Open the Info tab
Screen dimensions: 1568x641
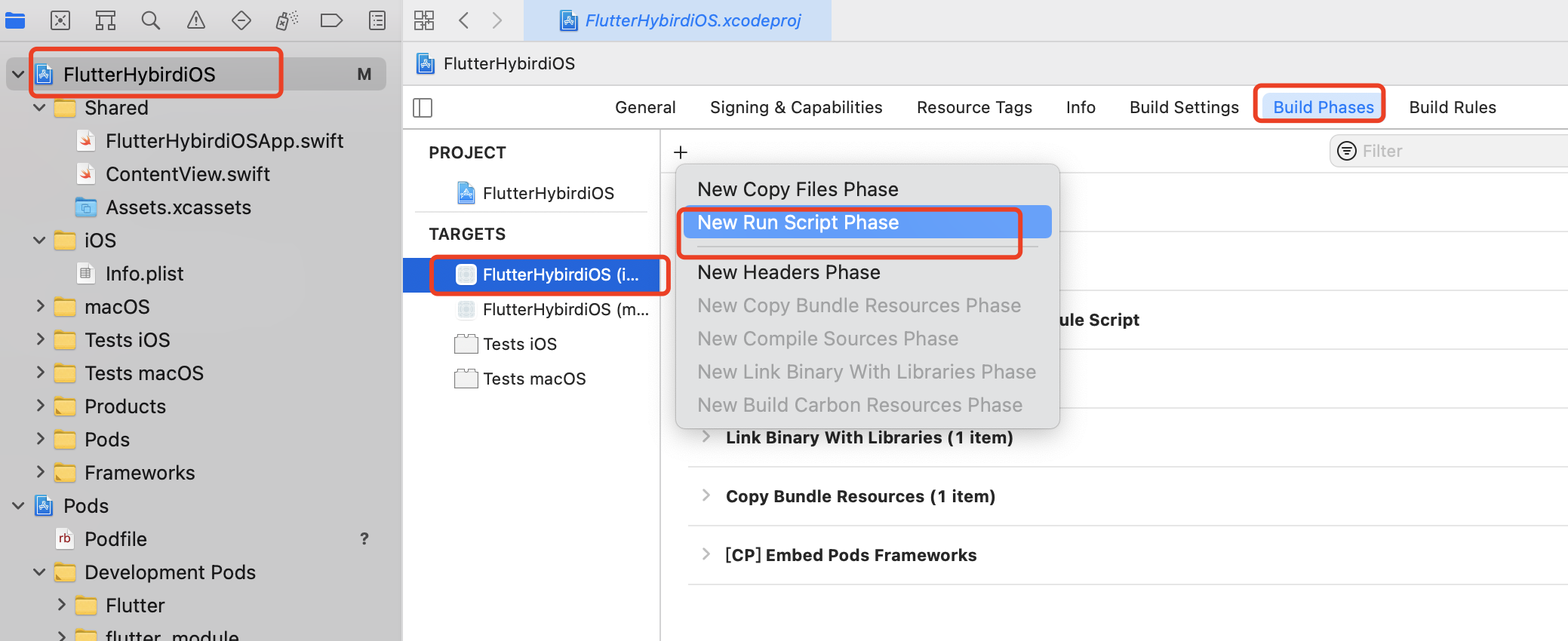1081,107
